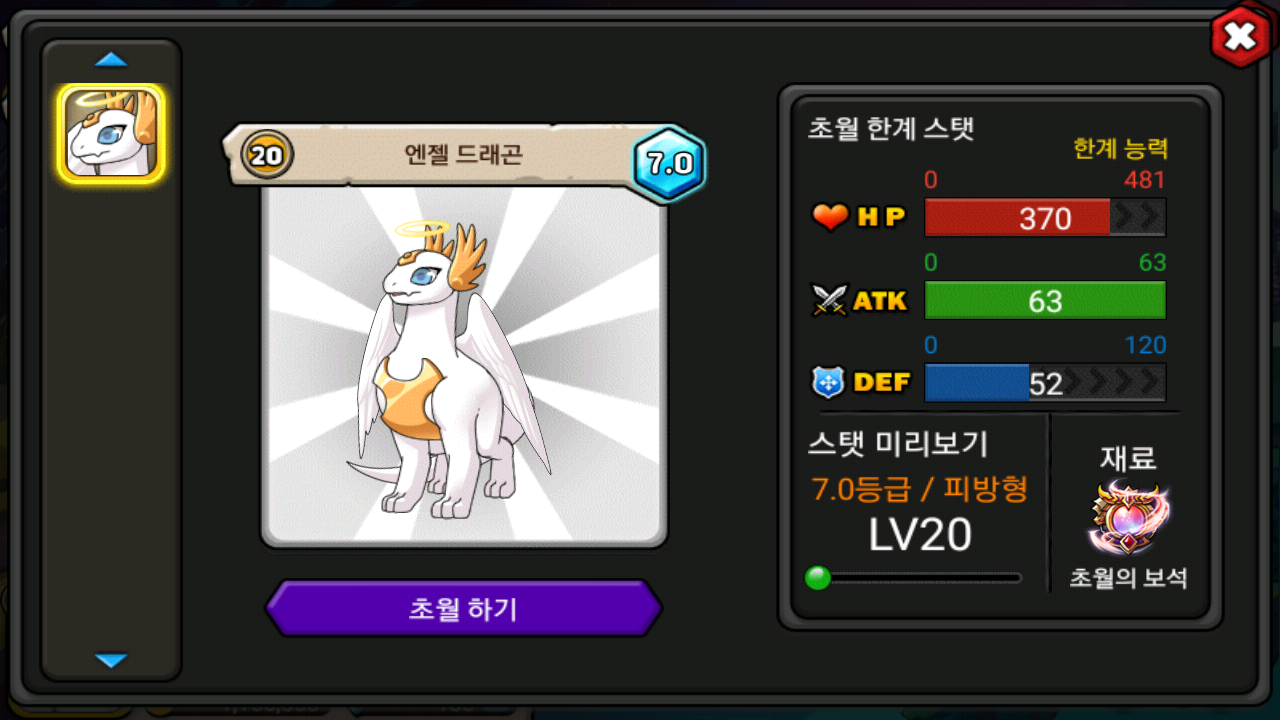Click the 7.0등급 / 피방형 orange text
1280x720 pixels.
[x=920, y=489]
